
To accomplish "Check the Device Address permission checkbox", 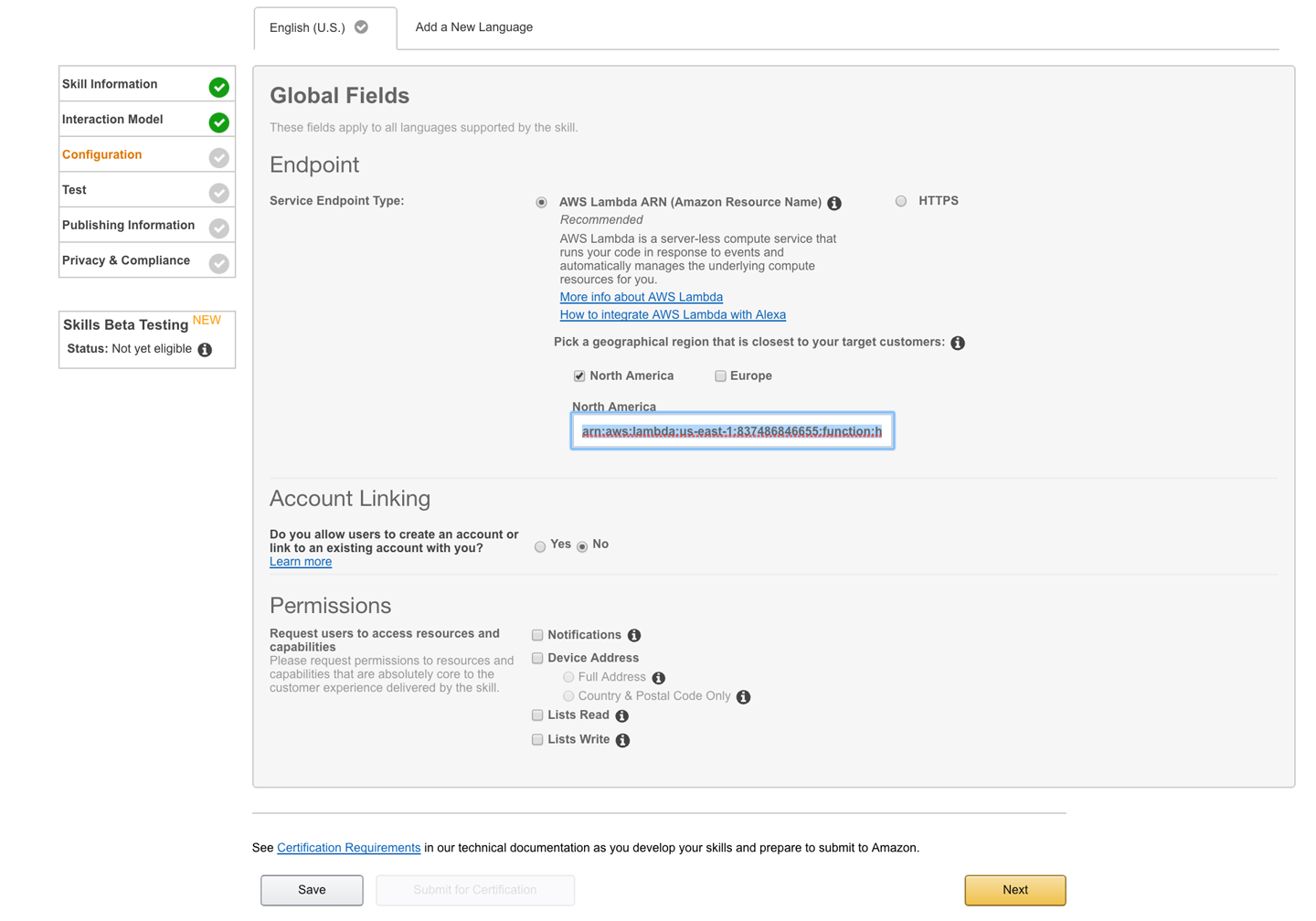I will pyautogui.click(x=537, y=658).
